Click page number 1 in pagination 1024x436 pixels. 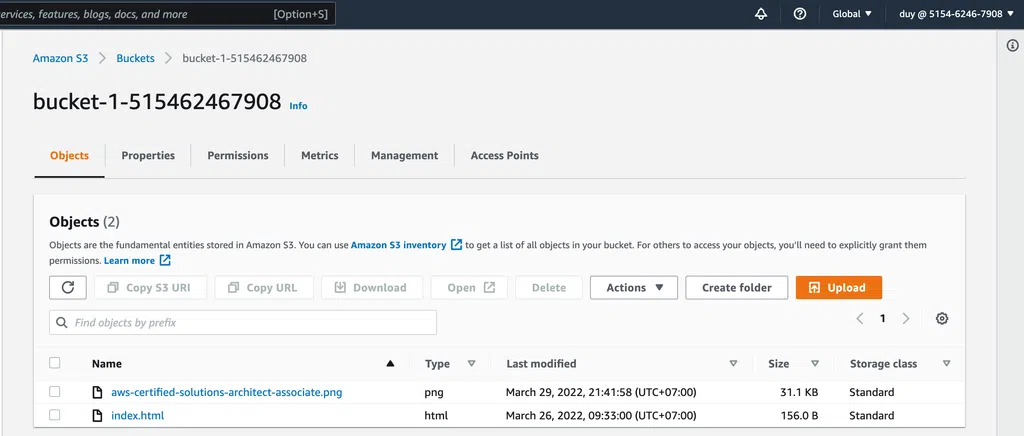point(882,319)
